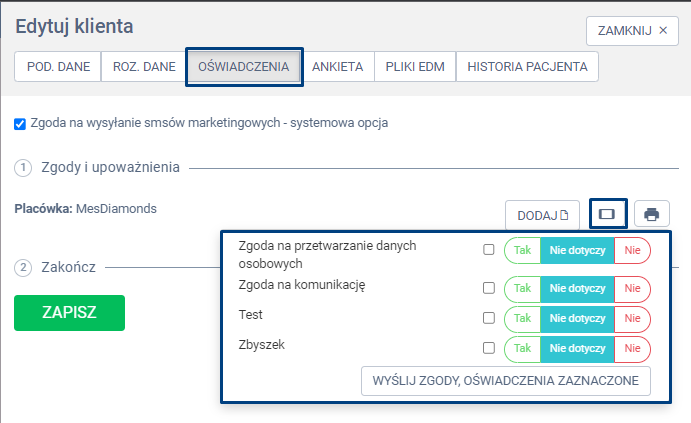Viewport: 691px width, 423px height.
Task: Open the HISTORIA PACJENTA tab
Action: [x=527, y=67]
